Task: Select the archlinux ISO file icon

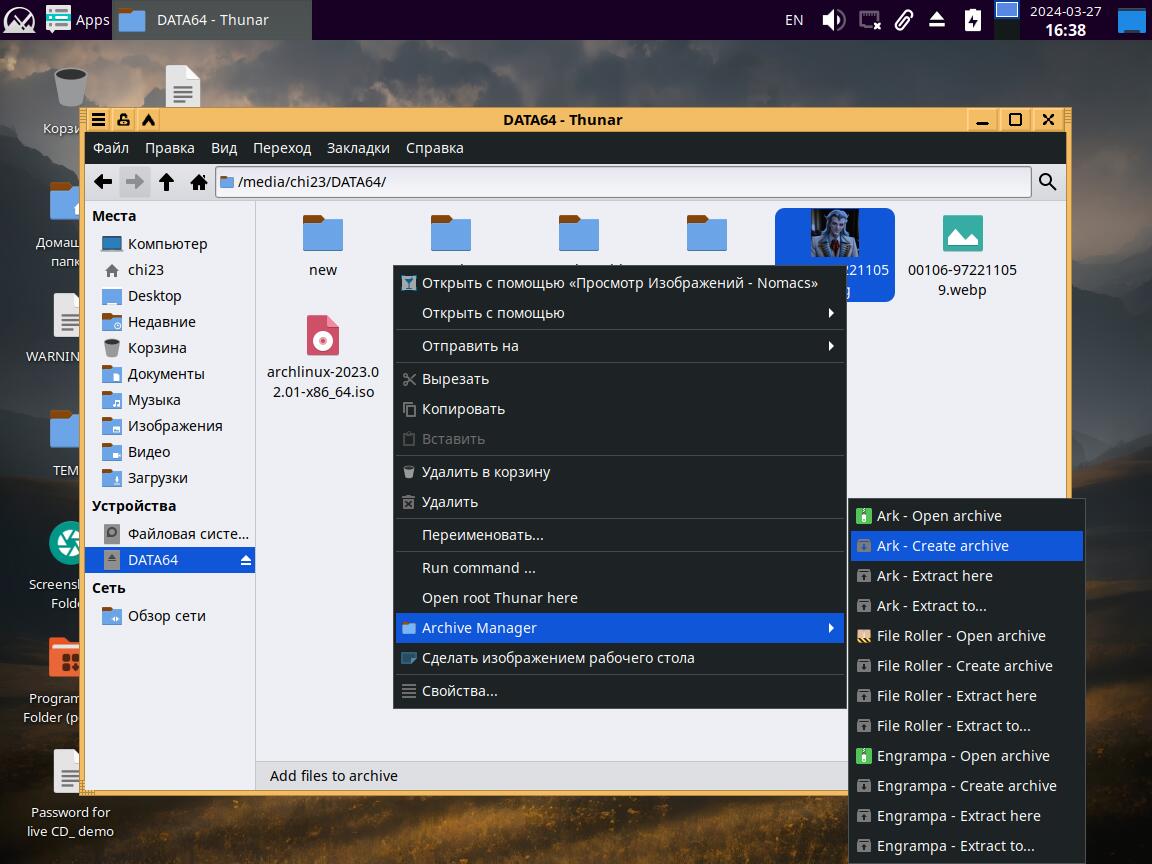Action: pyautogui.click(x=323, y=335)
